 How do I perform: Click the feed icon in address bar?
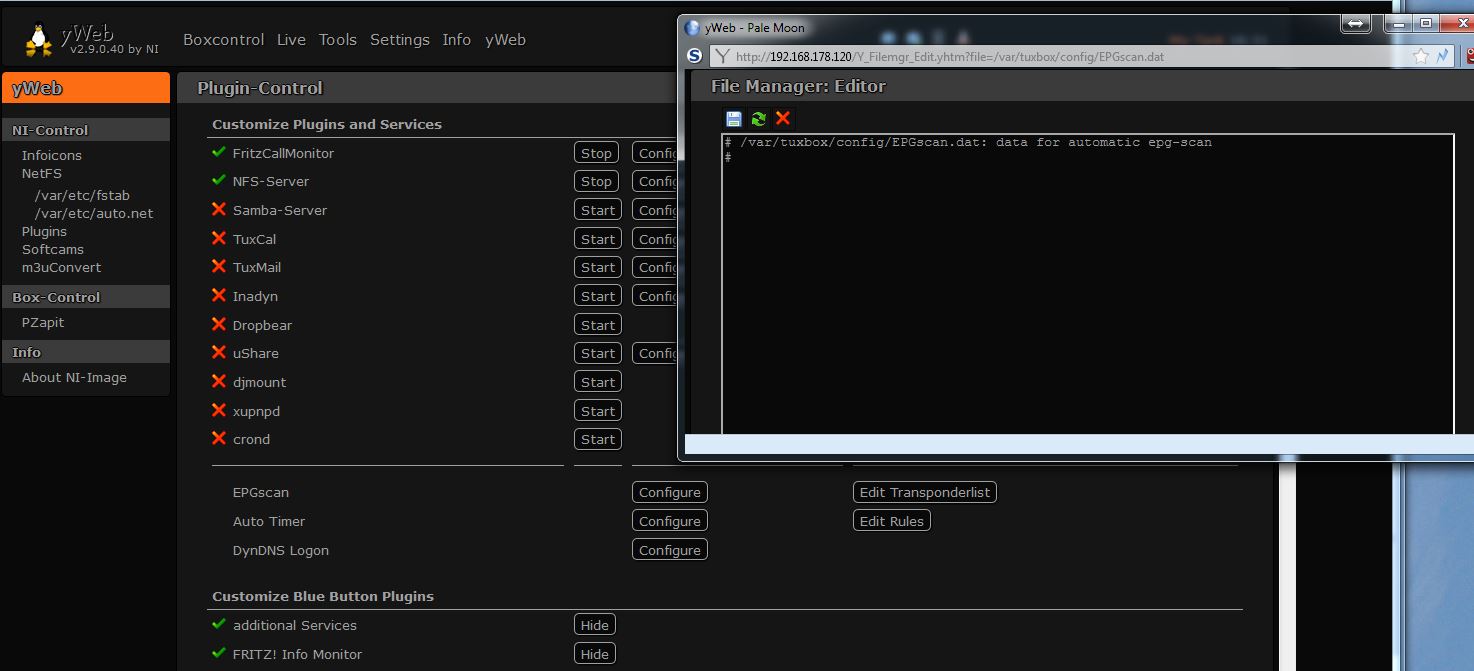(x=1443, y=57)
